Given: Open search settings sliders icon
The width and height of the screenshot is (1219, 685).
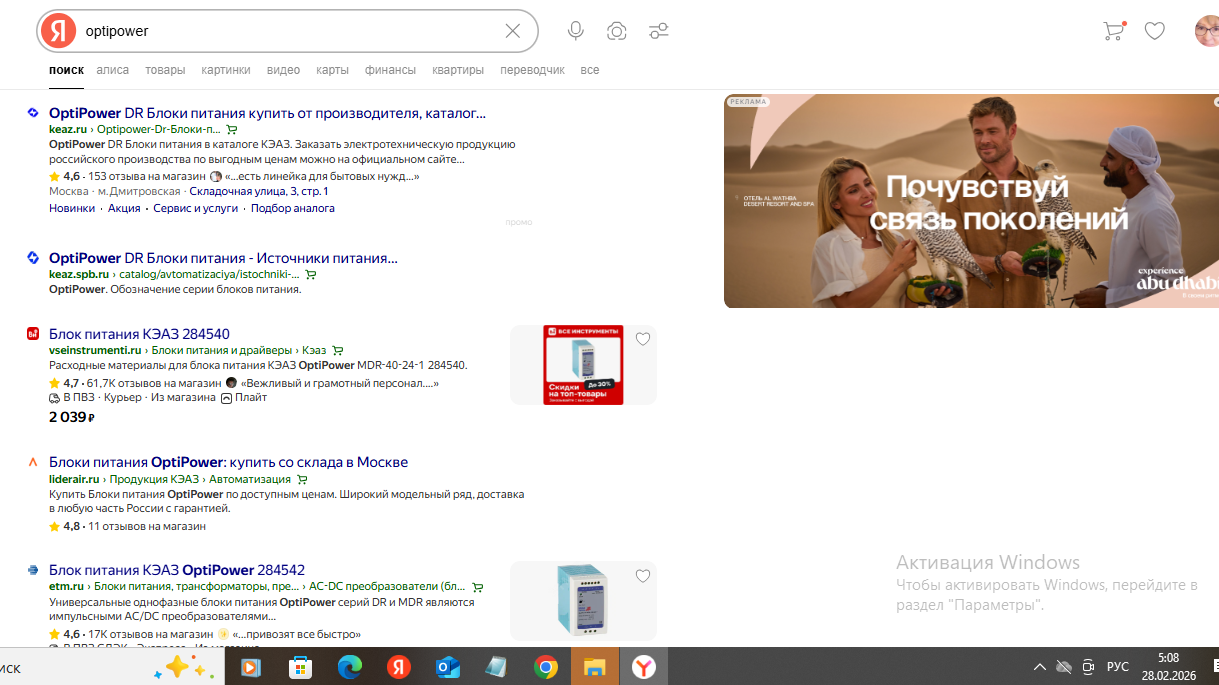Looking at the screenshot, I should pos(658,31).
